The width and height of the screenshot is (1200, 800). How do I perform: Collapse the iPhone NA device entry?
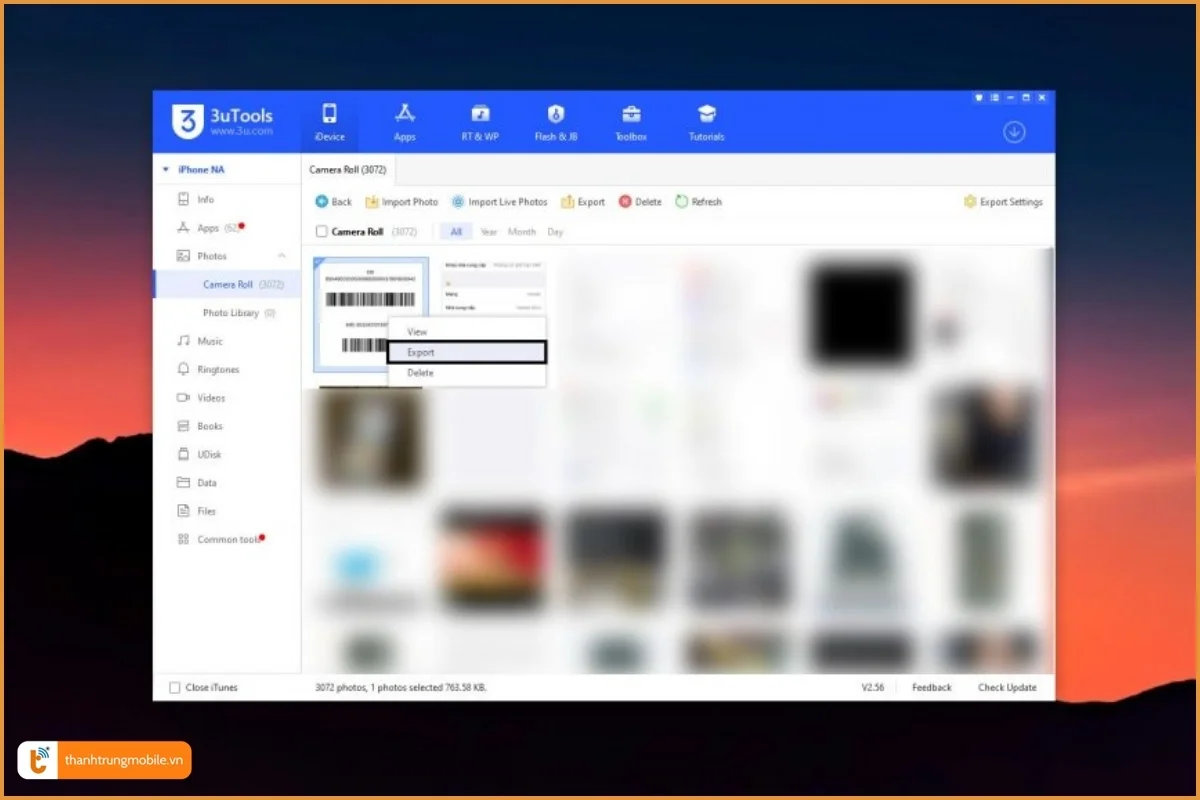point(165,169)
